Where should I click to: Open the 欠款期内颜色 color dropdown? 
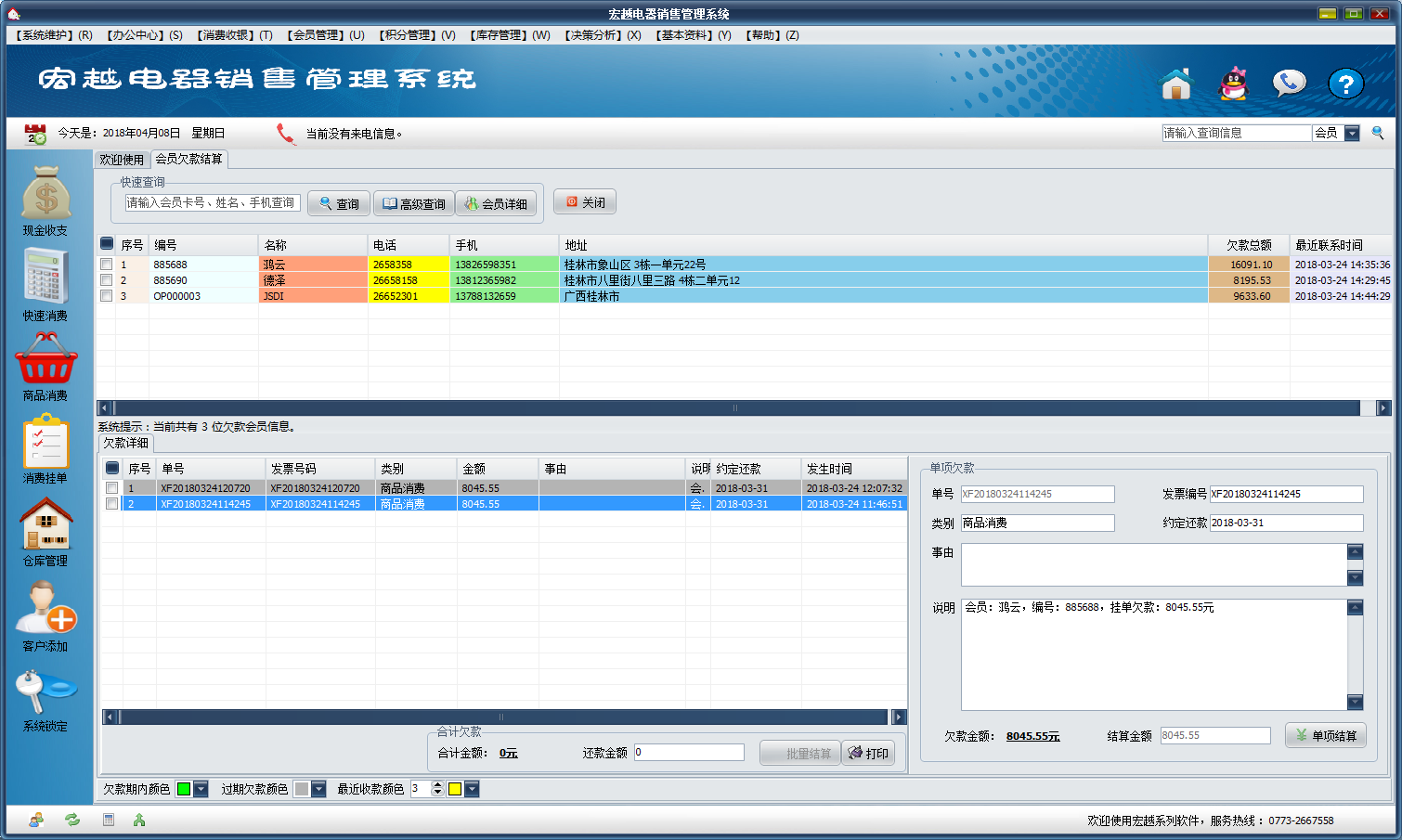coord(201,790)
